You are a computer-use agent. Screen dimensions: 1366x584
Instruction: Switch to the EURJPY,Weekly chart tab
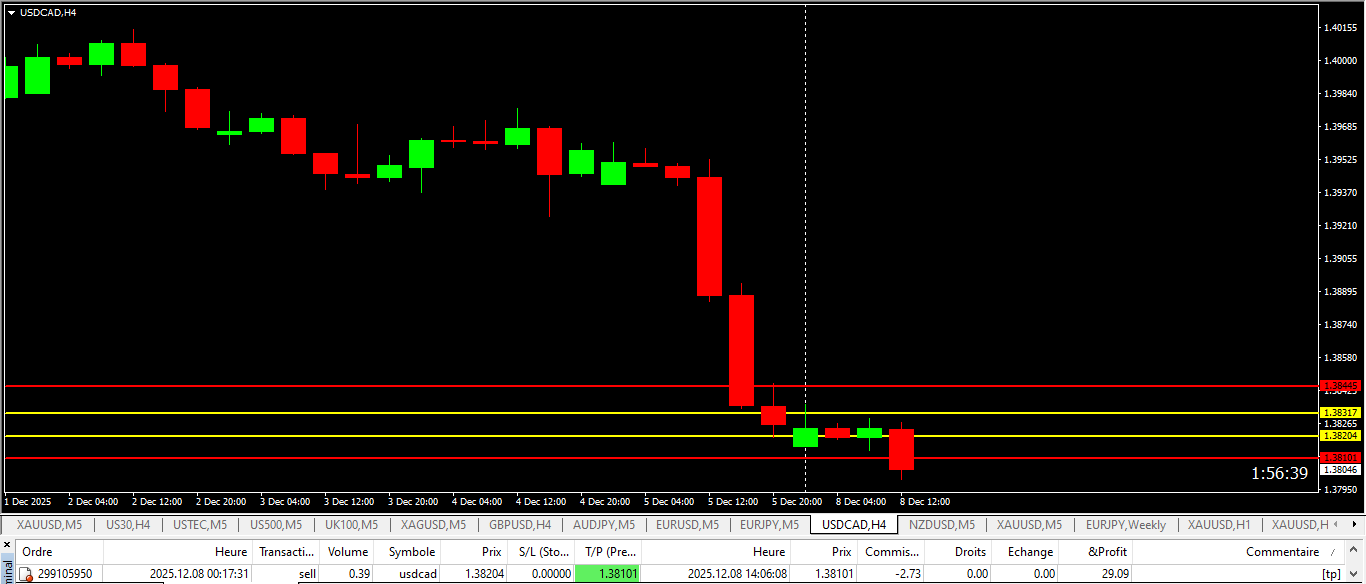[x=1126, y=524]
